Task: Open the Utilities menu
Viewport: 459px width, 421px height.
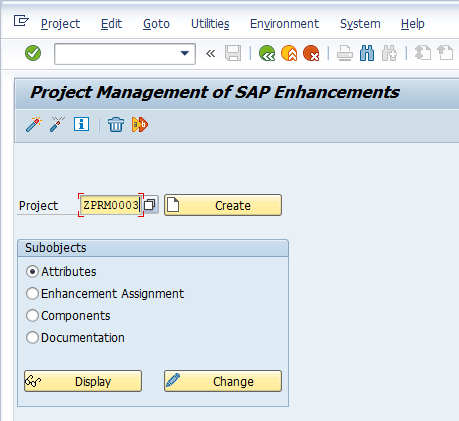Action: 210,24
